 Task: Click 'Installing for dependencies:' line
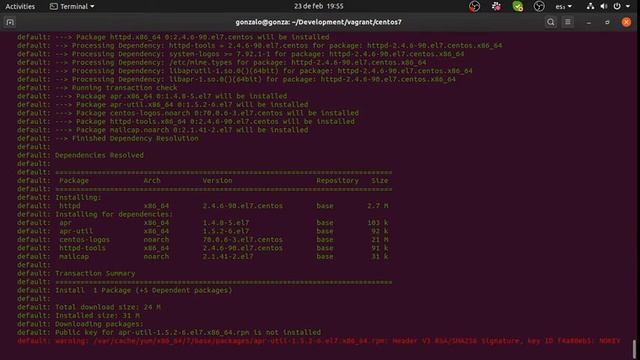pyautogui.click(x=114, y=214)
